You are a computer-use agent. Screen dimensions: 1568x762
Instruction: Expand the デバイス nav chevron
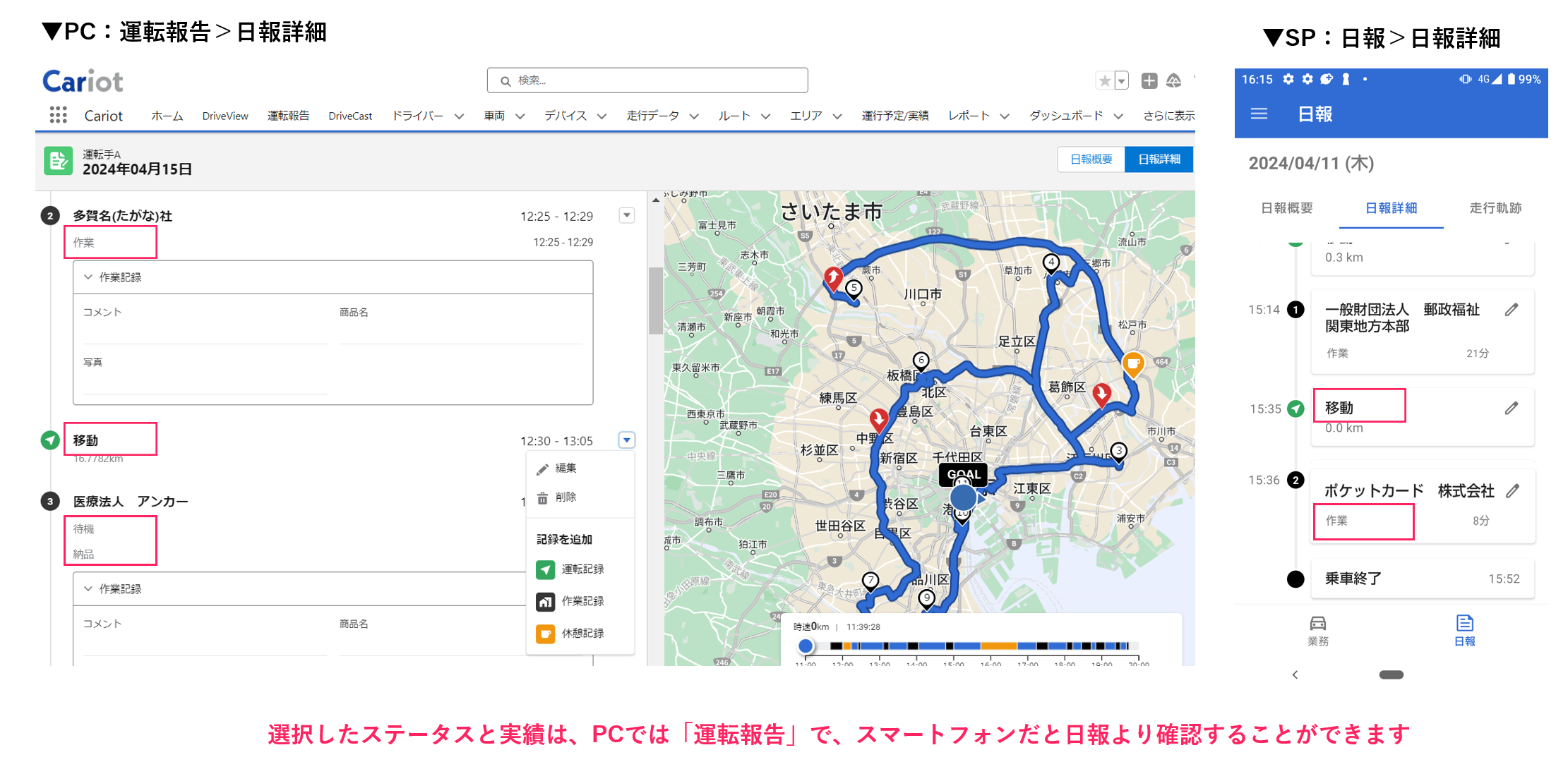coord(602,116)
